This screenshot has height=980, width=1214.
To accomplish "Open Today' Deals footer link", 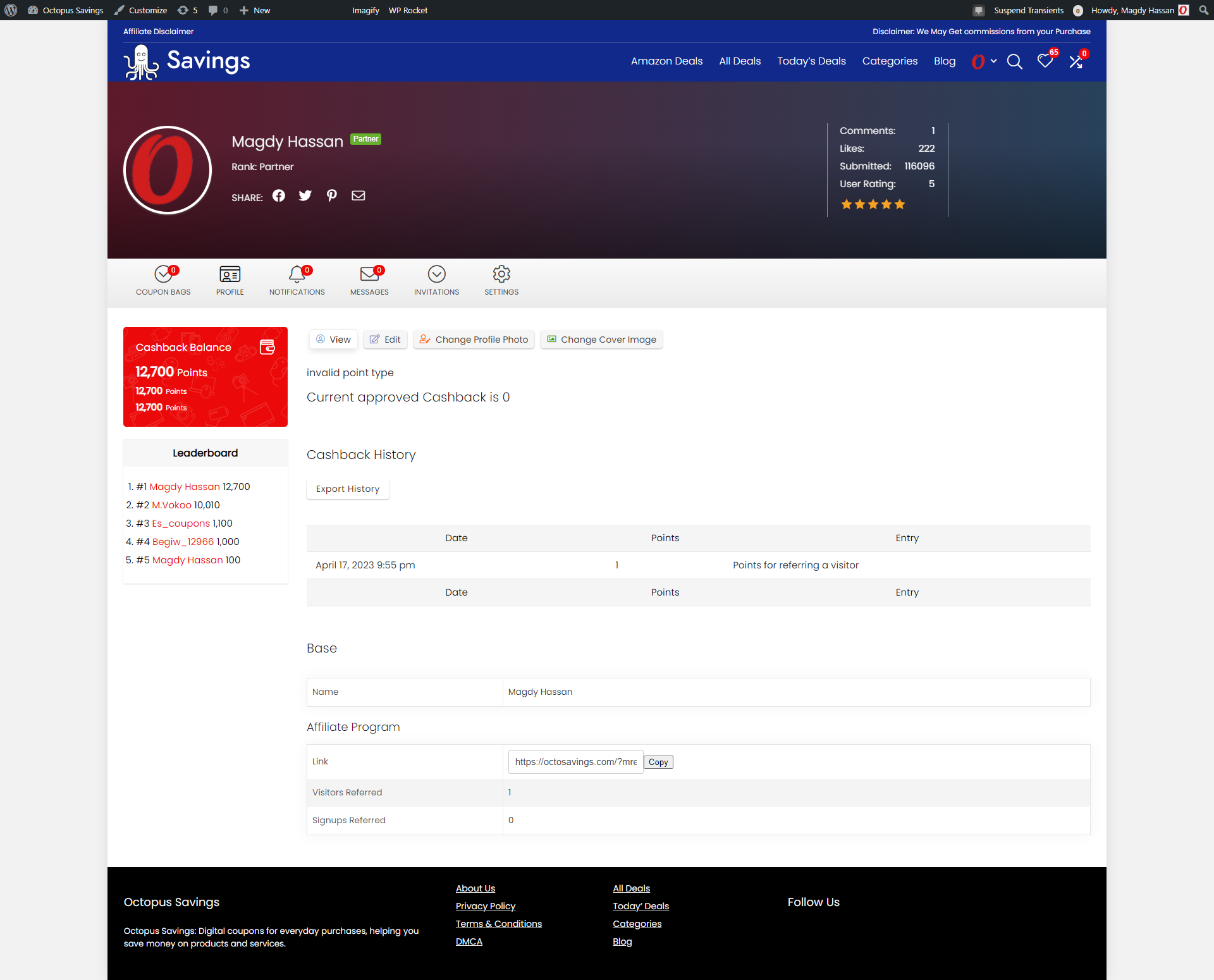I will [x=641, y=906].
